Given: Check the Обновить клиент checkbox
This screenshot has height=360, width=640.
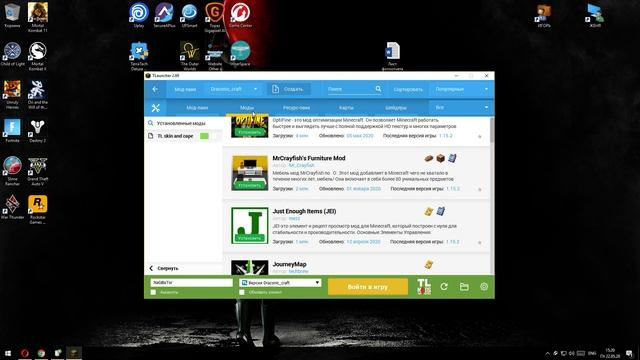Looking at the screenshot, I should click(x=242, y=292).
